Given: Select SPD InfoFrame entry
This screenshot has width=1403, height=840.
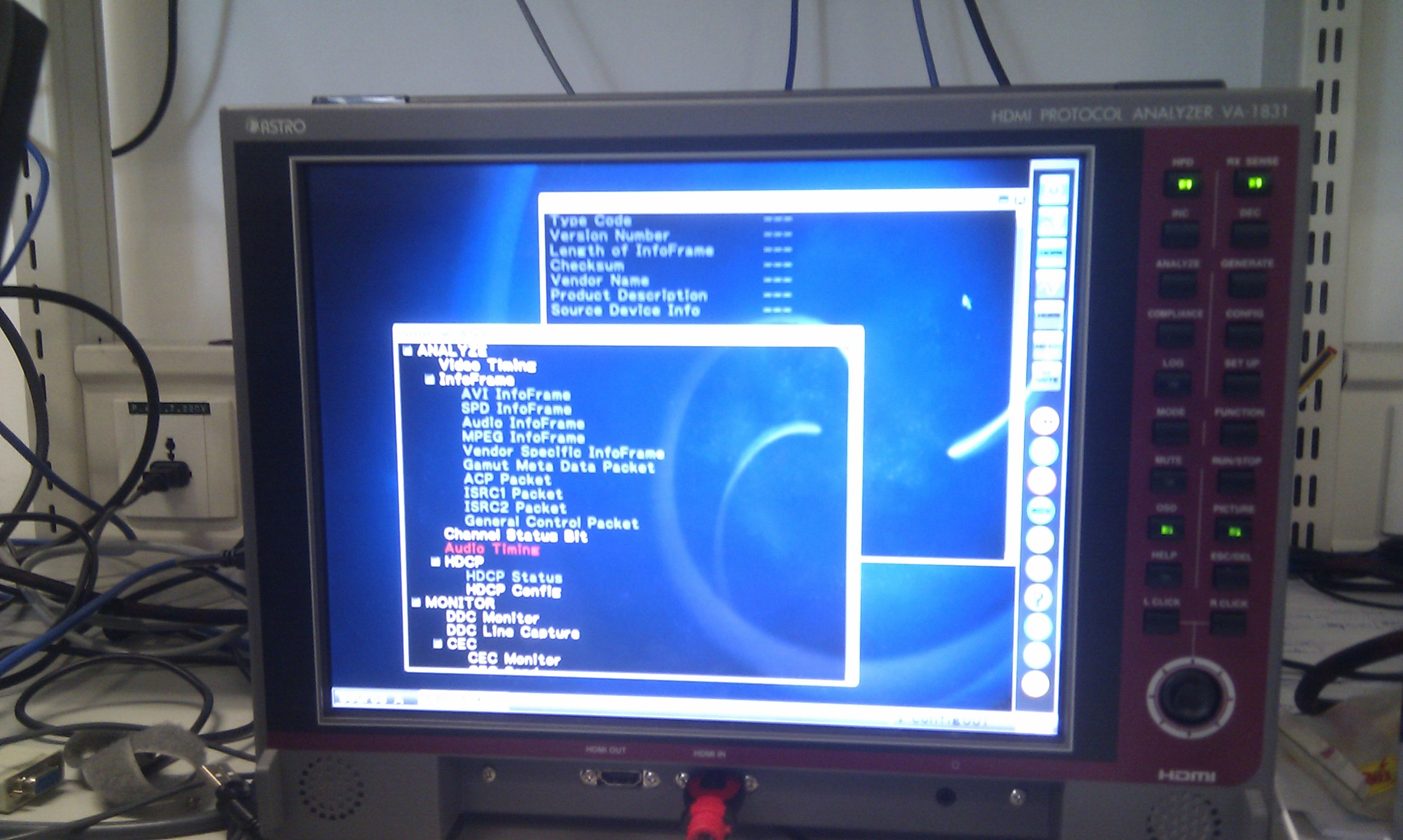Looking at the screenshot, I should pyautogui.click(x=516, y=409).
